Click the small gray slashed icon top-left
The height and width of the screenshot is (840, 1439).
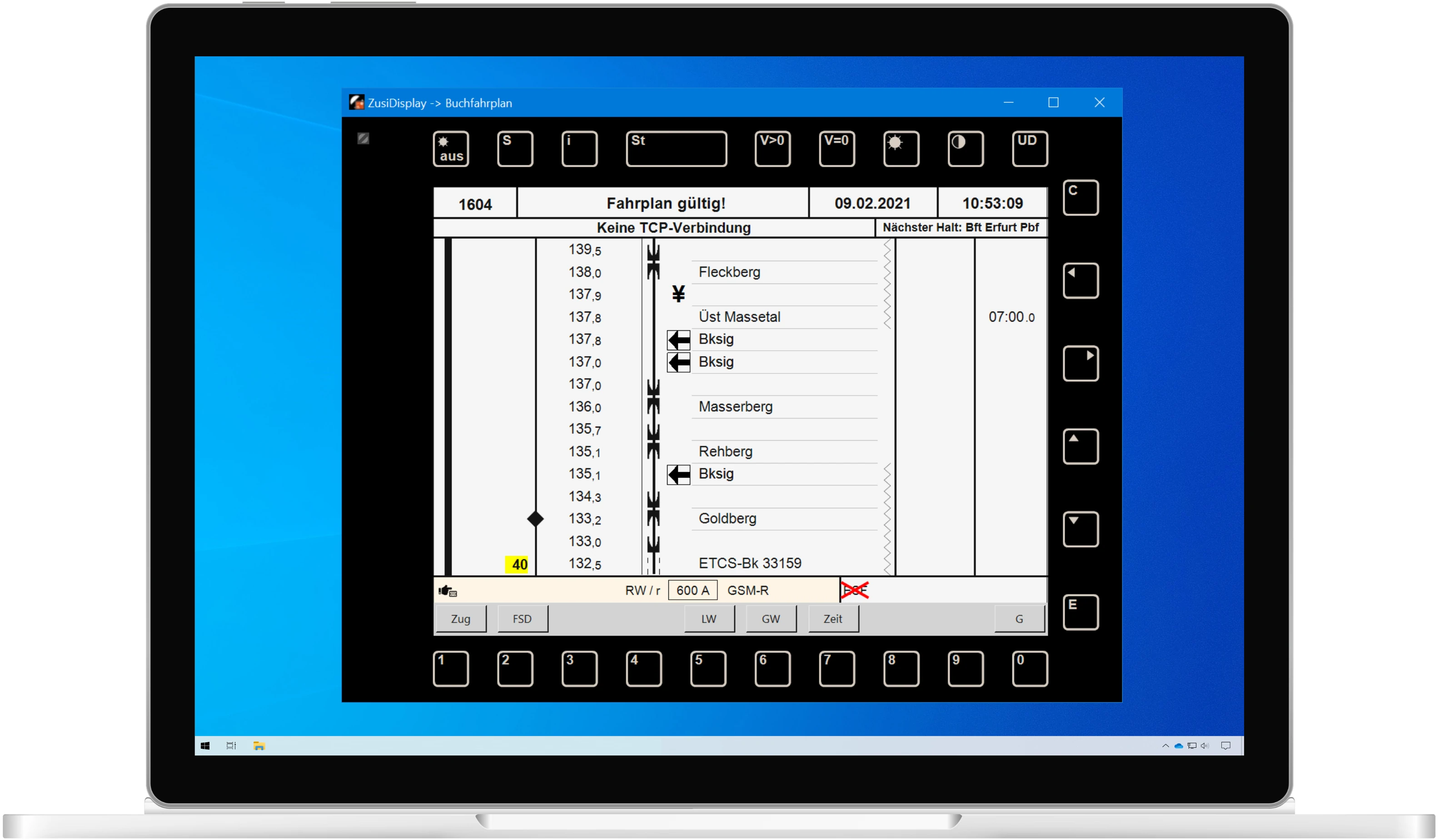[363, 138]
